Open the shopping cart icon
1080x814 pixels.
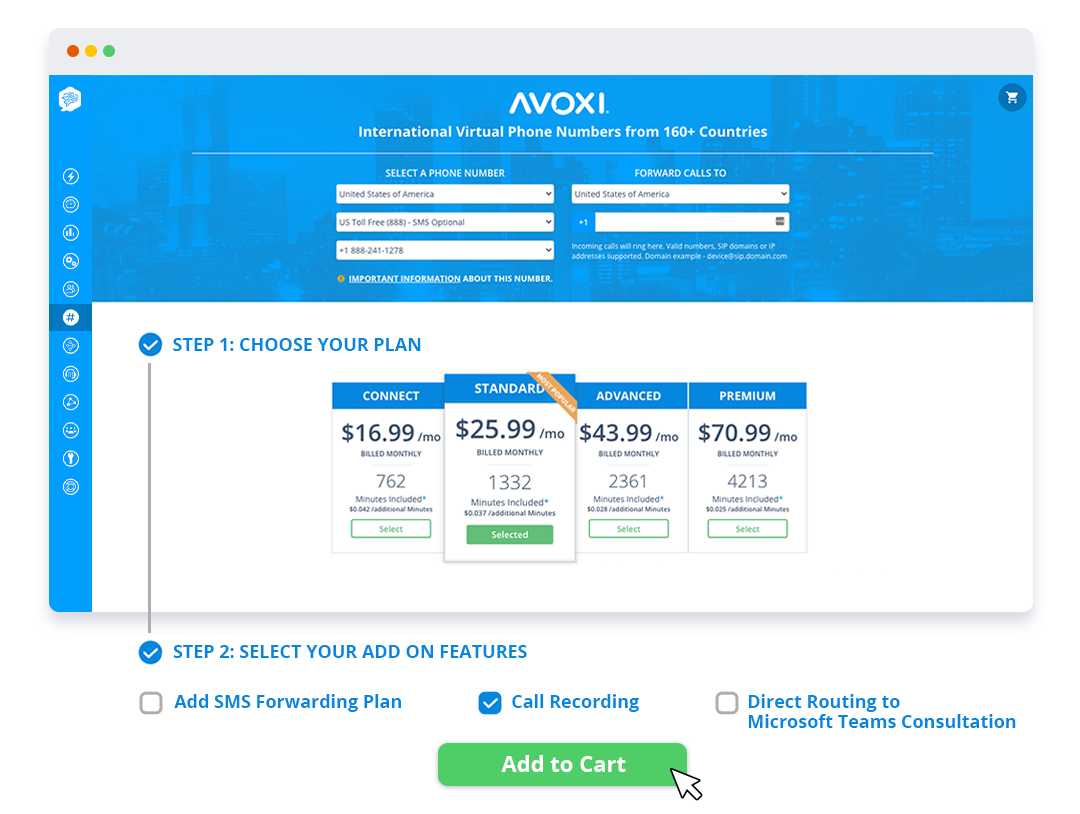coord(1012,97)
